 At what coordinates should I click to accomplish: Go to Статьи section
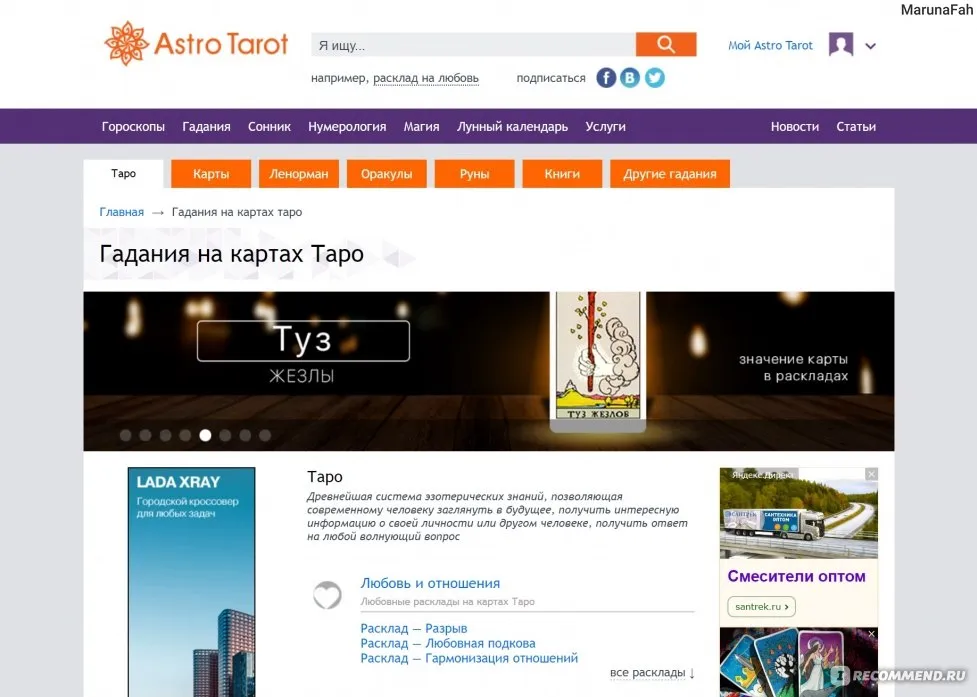[x=855, y=126]
